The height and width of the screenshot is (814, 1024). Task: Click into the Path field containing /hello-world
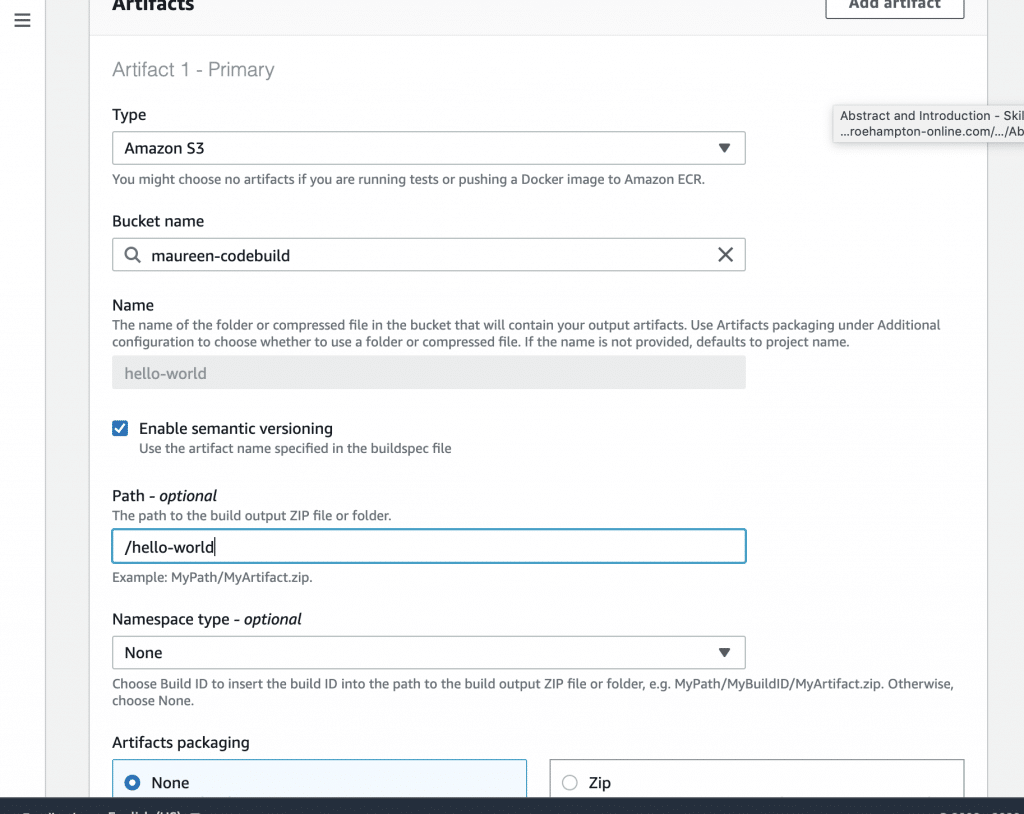[x=428, y=546]
